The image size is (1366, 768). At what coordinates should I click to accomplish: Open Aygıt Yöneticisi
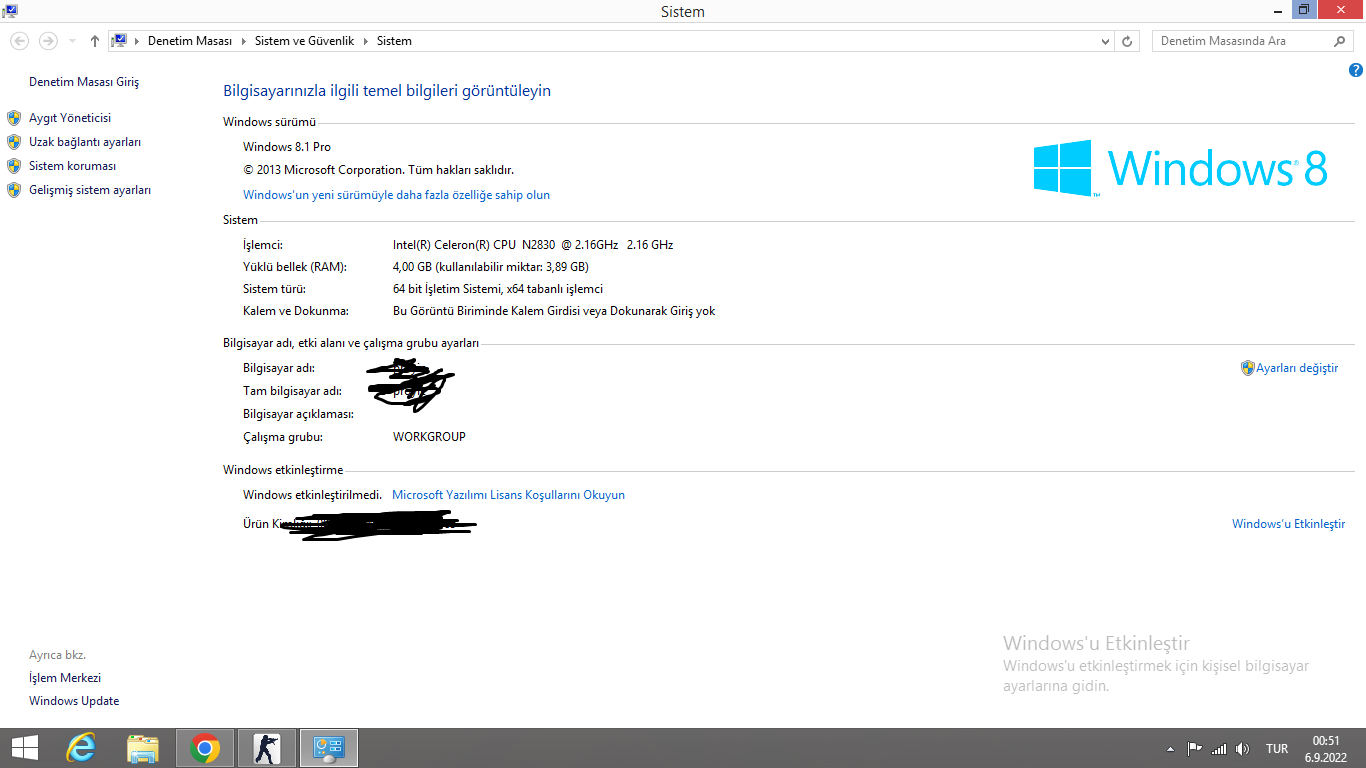(70, 118)
